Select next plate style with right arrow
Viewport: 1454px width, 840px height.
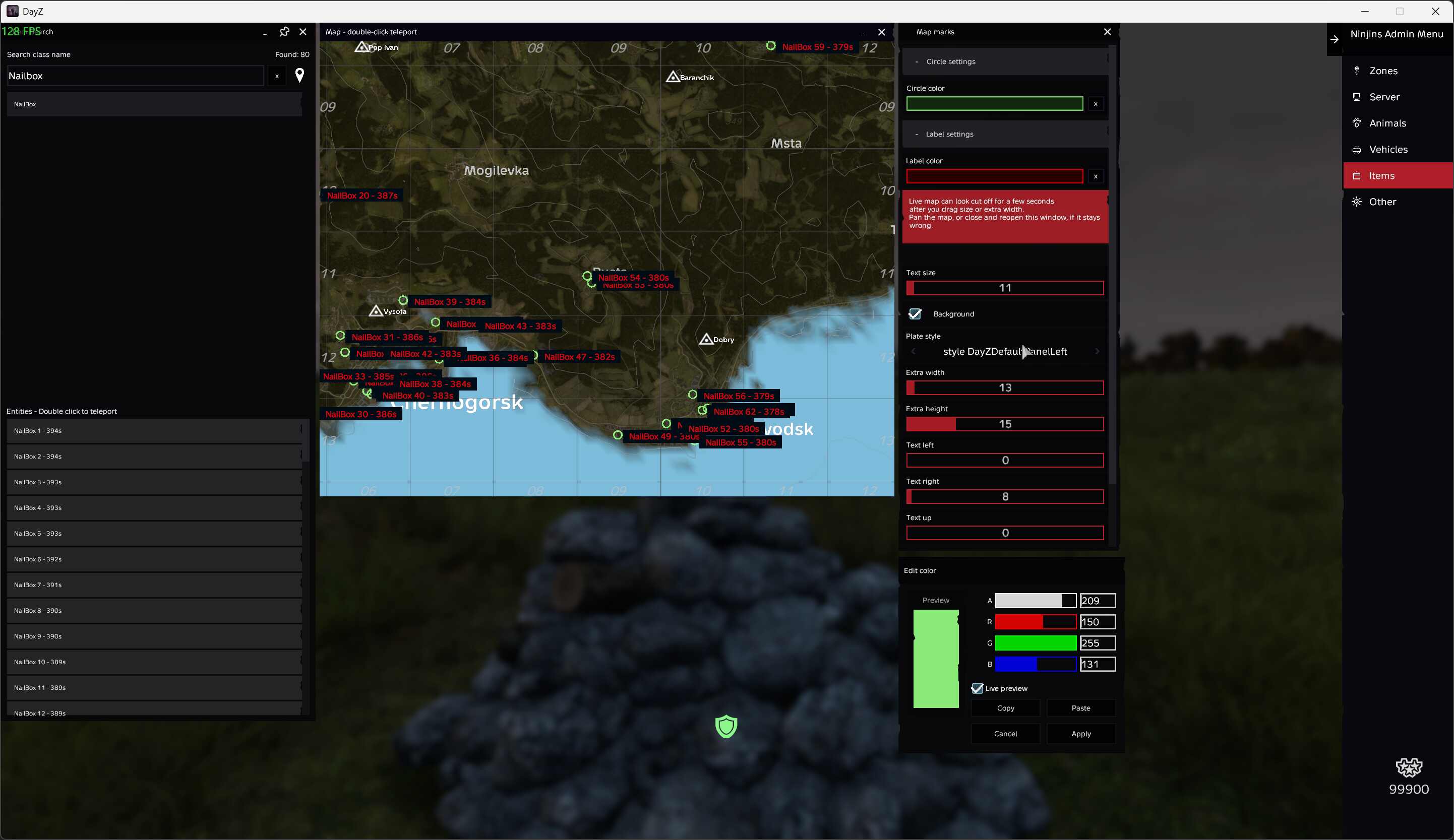coord(1097,351)
